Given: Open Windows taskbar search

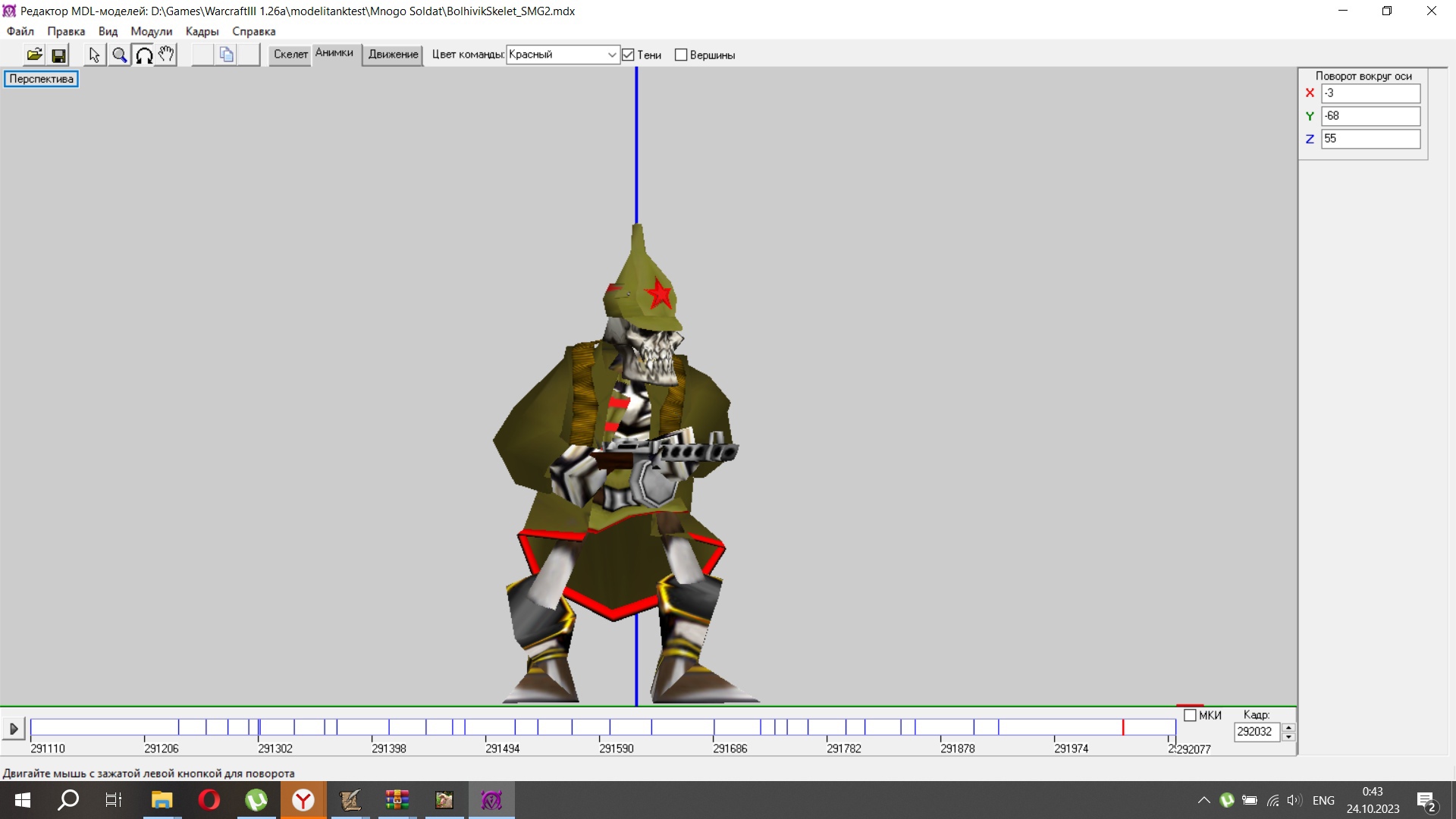Looking at the screenshot, I should pyautogui.click(x=68, y=800).
